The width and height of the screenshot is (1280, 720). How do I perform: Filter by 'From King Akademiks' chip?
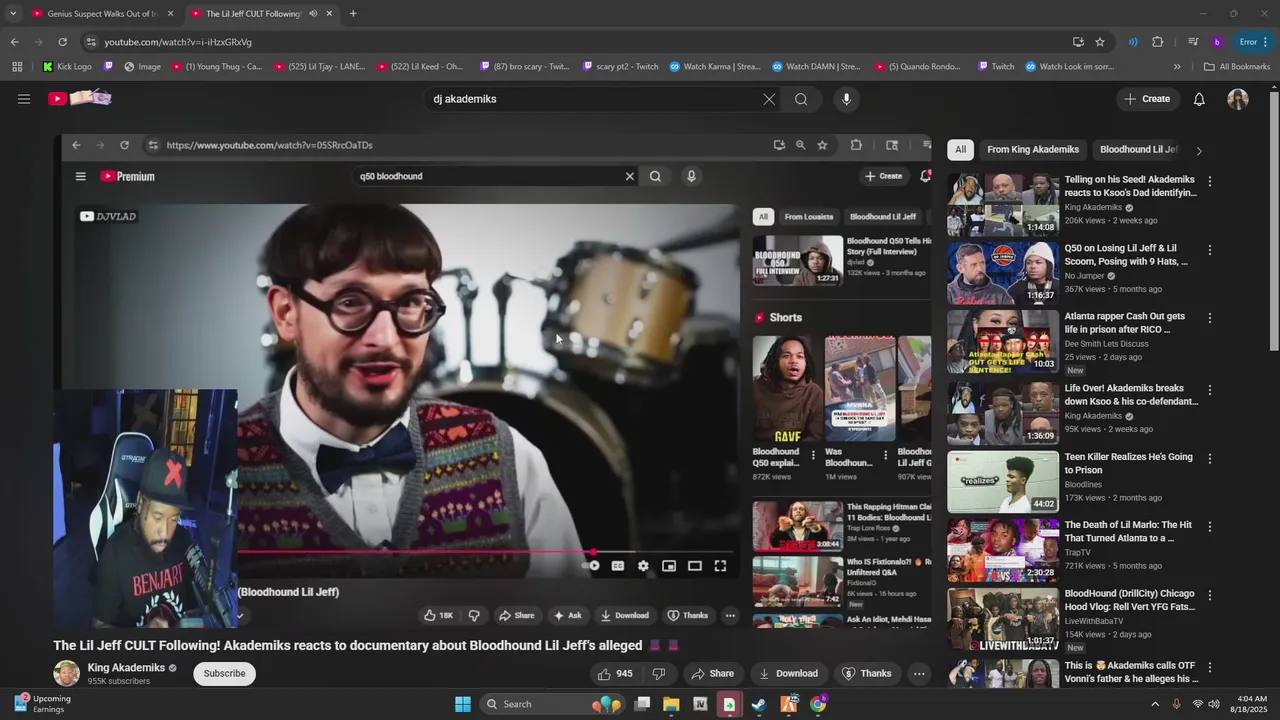1033,150
